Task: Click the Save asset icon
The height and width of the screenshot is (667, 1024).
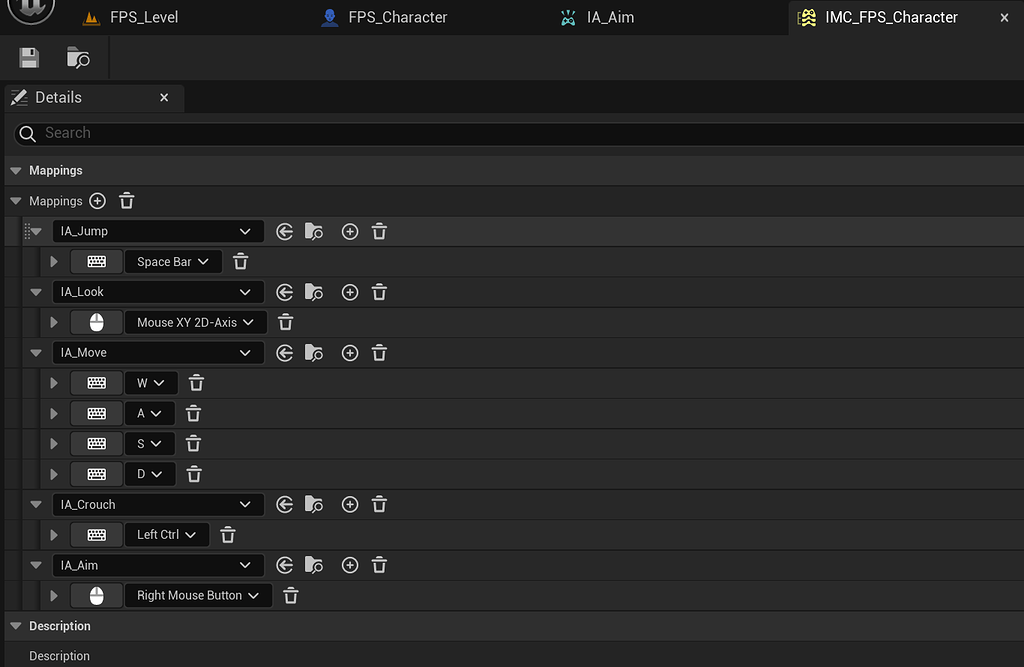Action: (29, 58)
